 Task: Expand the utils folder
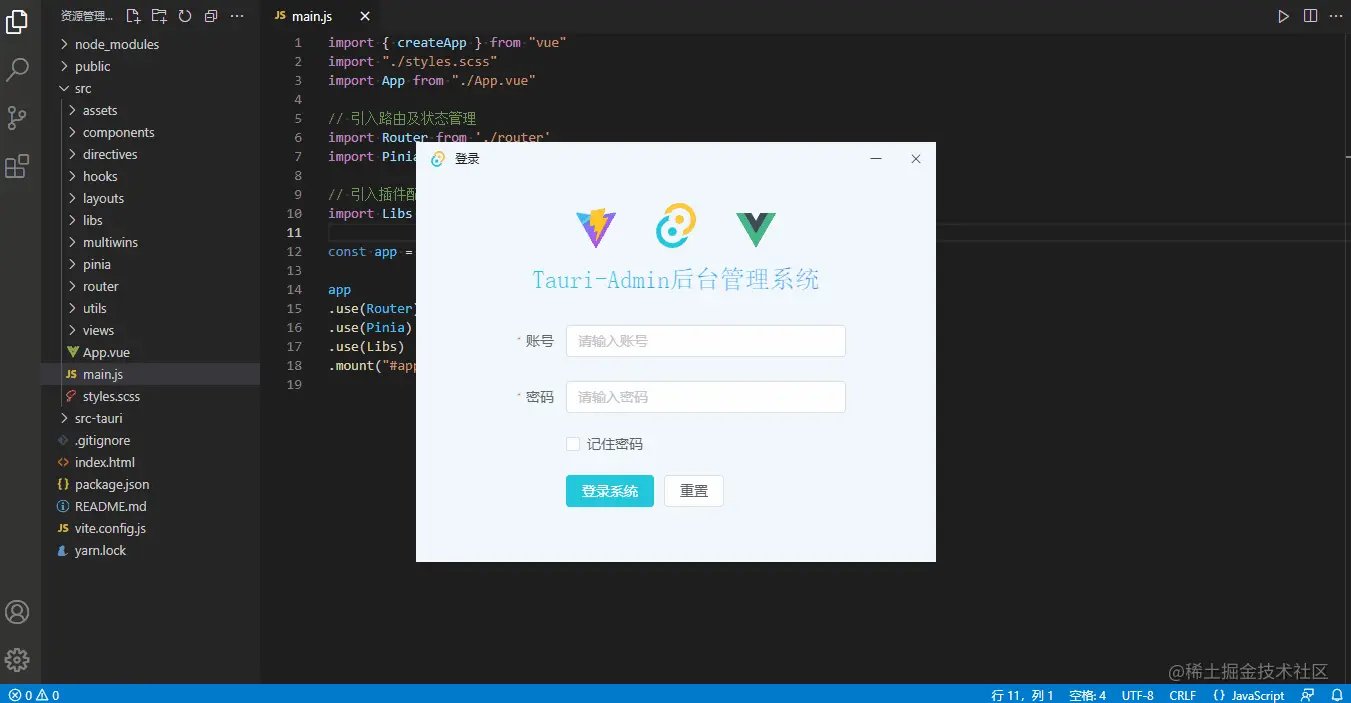pyautogui.click(x=150, y=308)
